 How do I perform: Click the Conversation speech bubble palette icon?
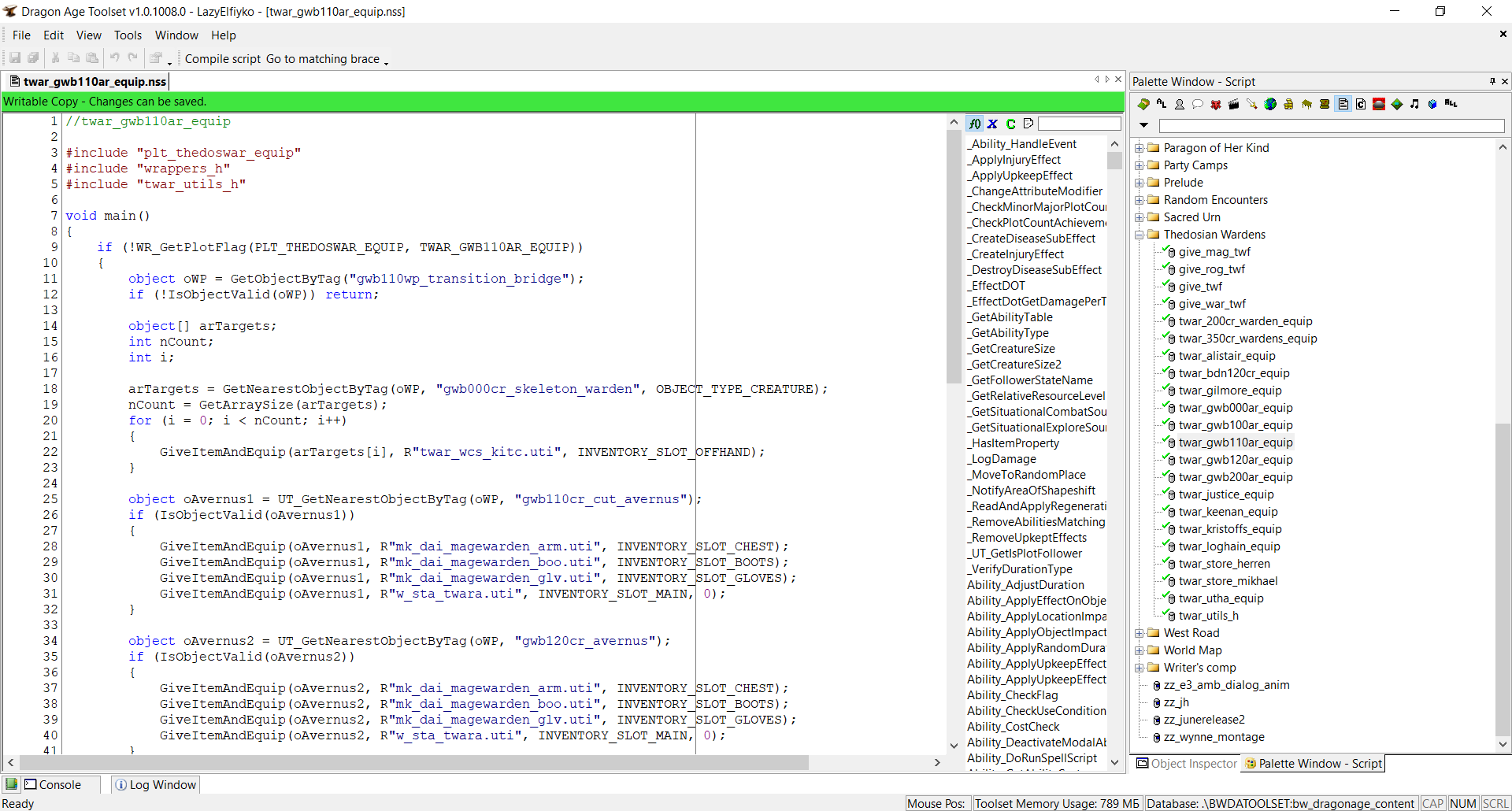1198,104
